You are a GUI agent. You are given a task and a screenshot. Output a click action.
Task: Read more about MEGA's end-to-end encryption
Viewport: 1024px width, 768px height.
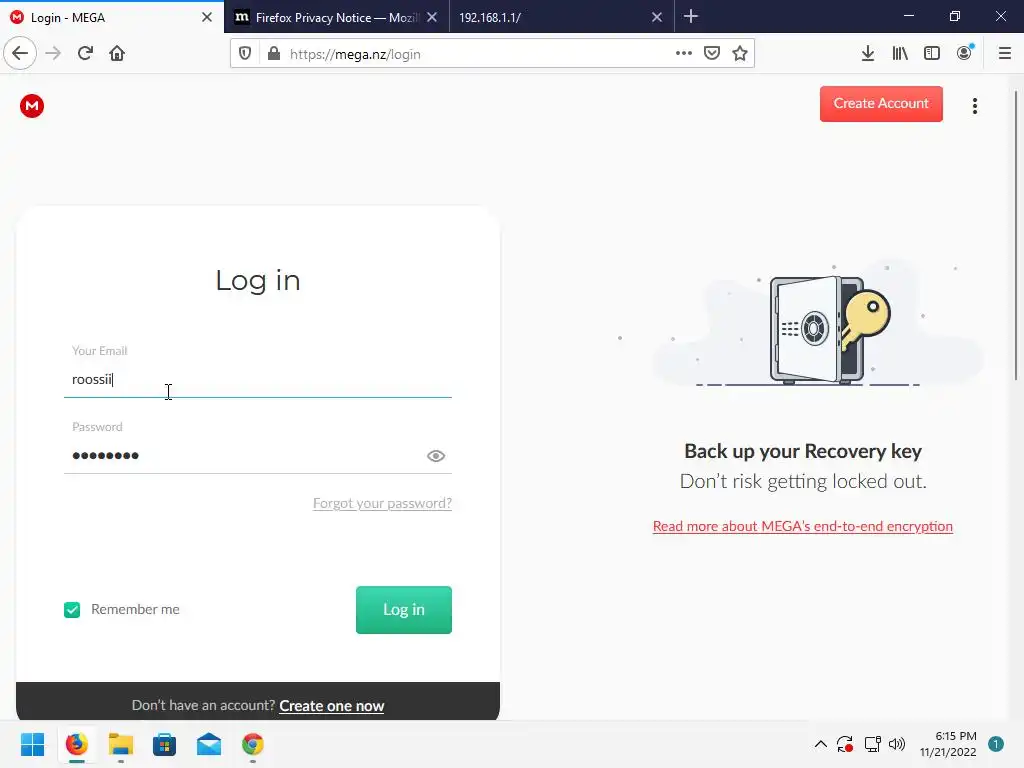coord(803,526)
